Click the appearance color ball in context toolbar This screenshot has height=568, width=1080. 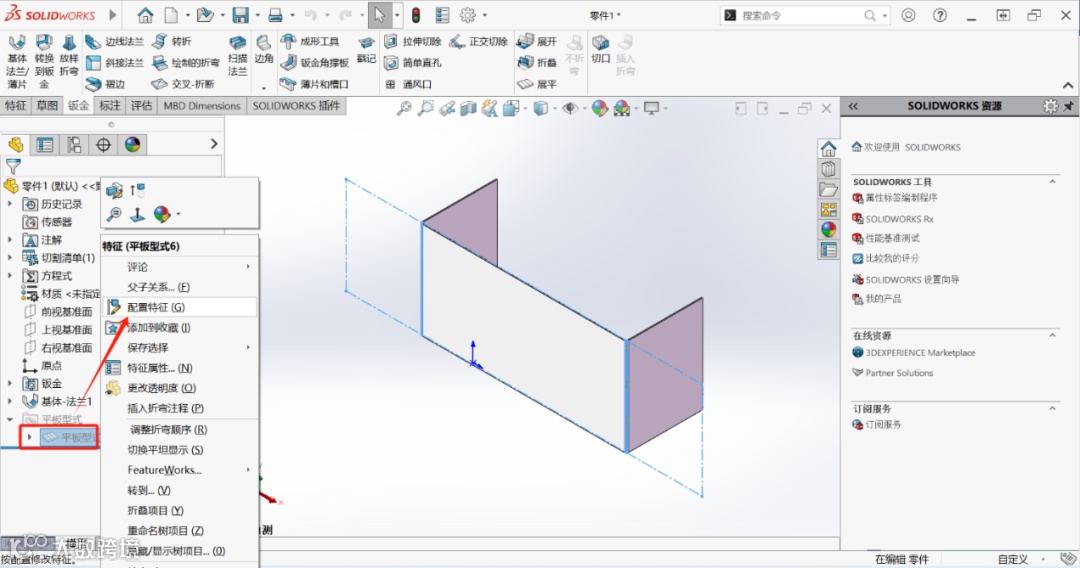162,214
